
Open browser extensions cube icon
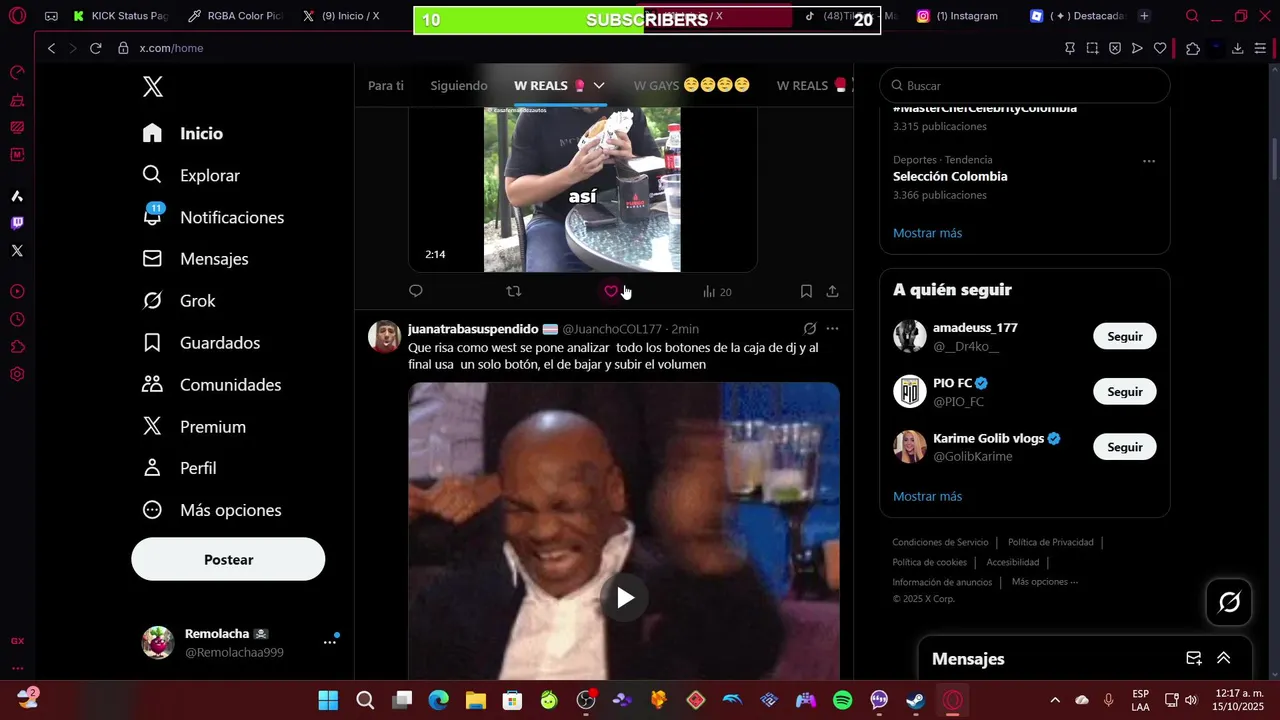point(1192,48)
